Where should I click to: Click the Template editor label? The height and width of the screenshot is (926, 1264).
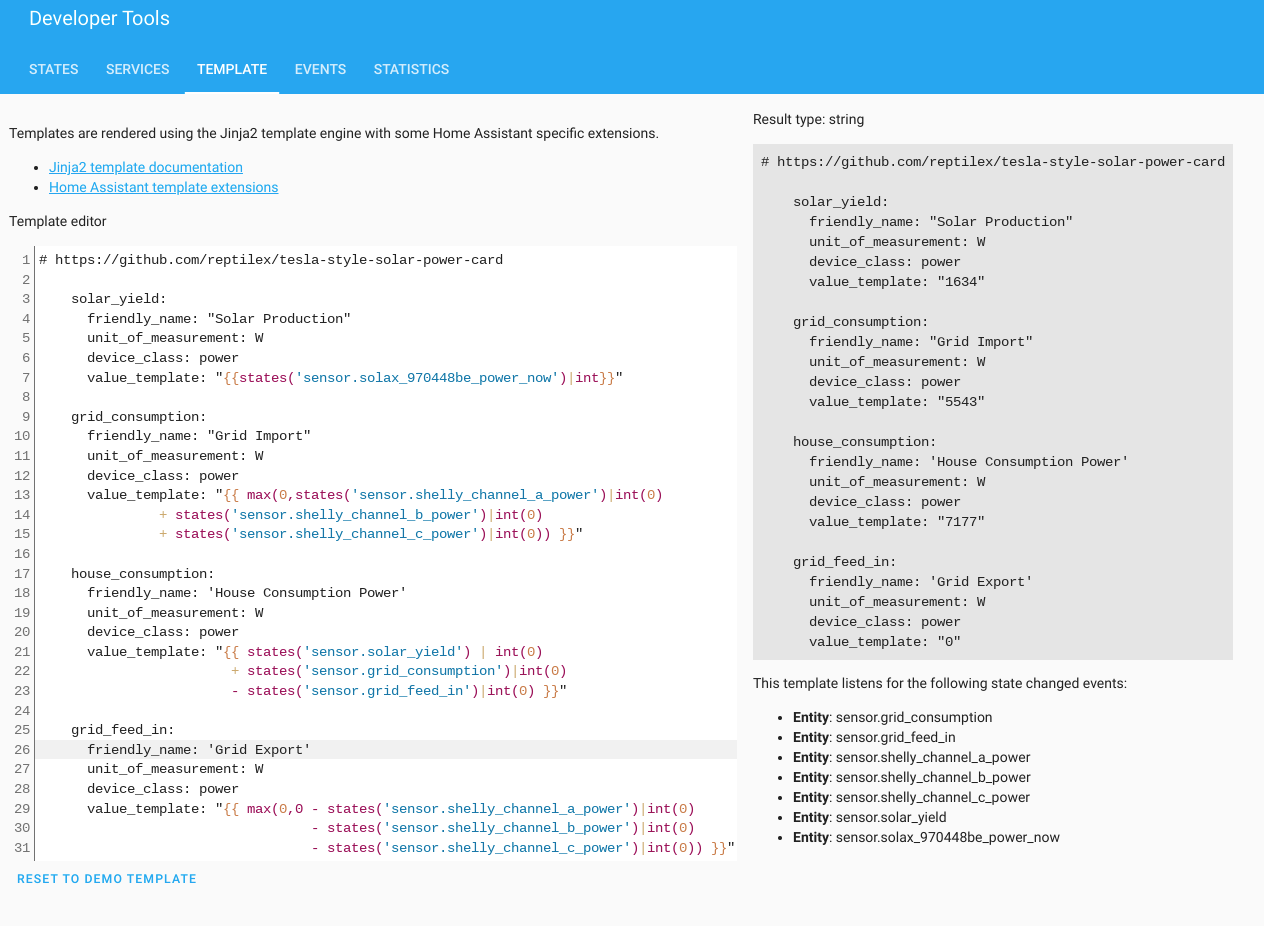pyautogui.click(x=58, y=221)
